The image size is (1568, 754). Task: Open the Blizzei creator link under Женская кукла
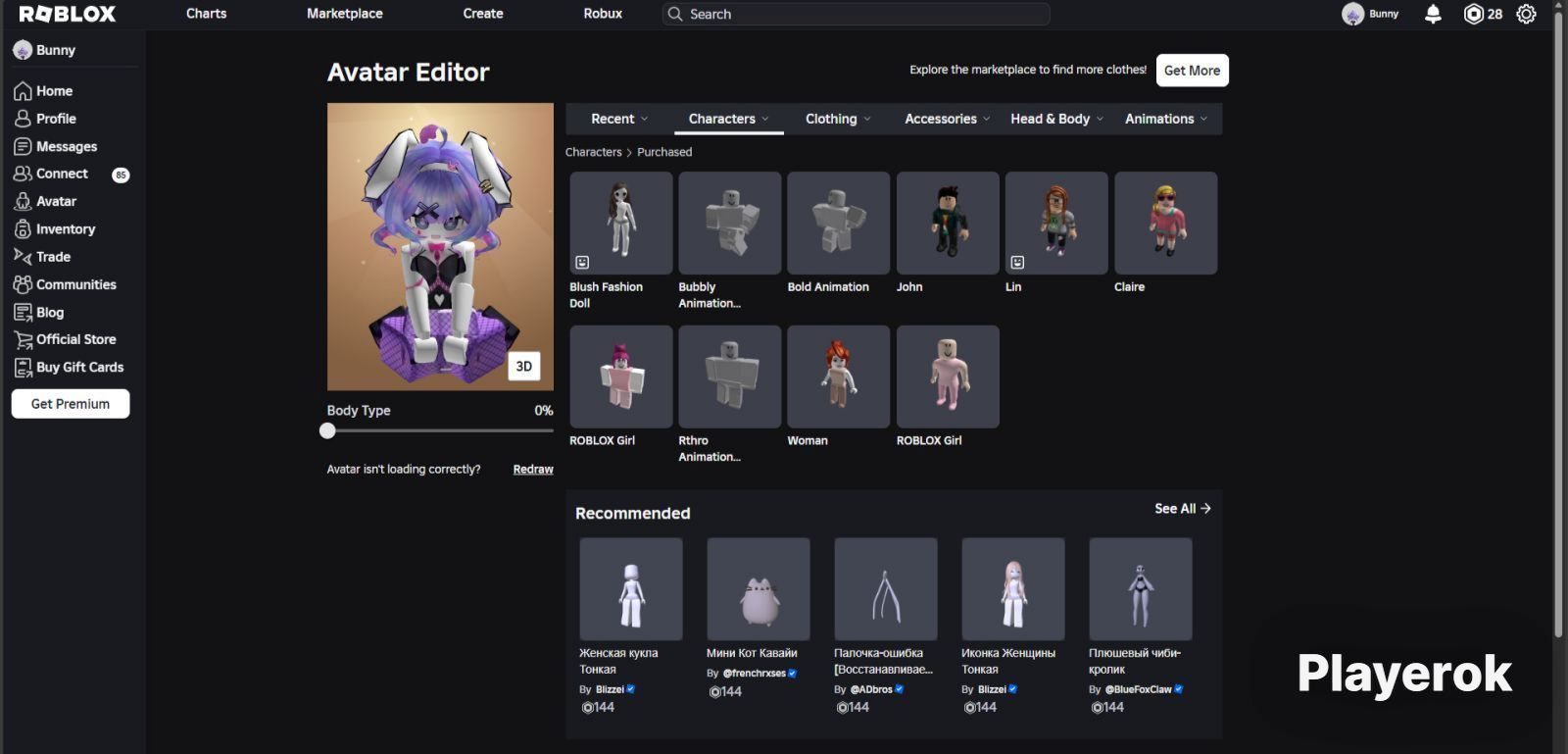pyautogui.click(x=610, y=689)
